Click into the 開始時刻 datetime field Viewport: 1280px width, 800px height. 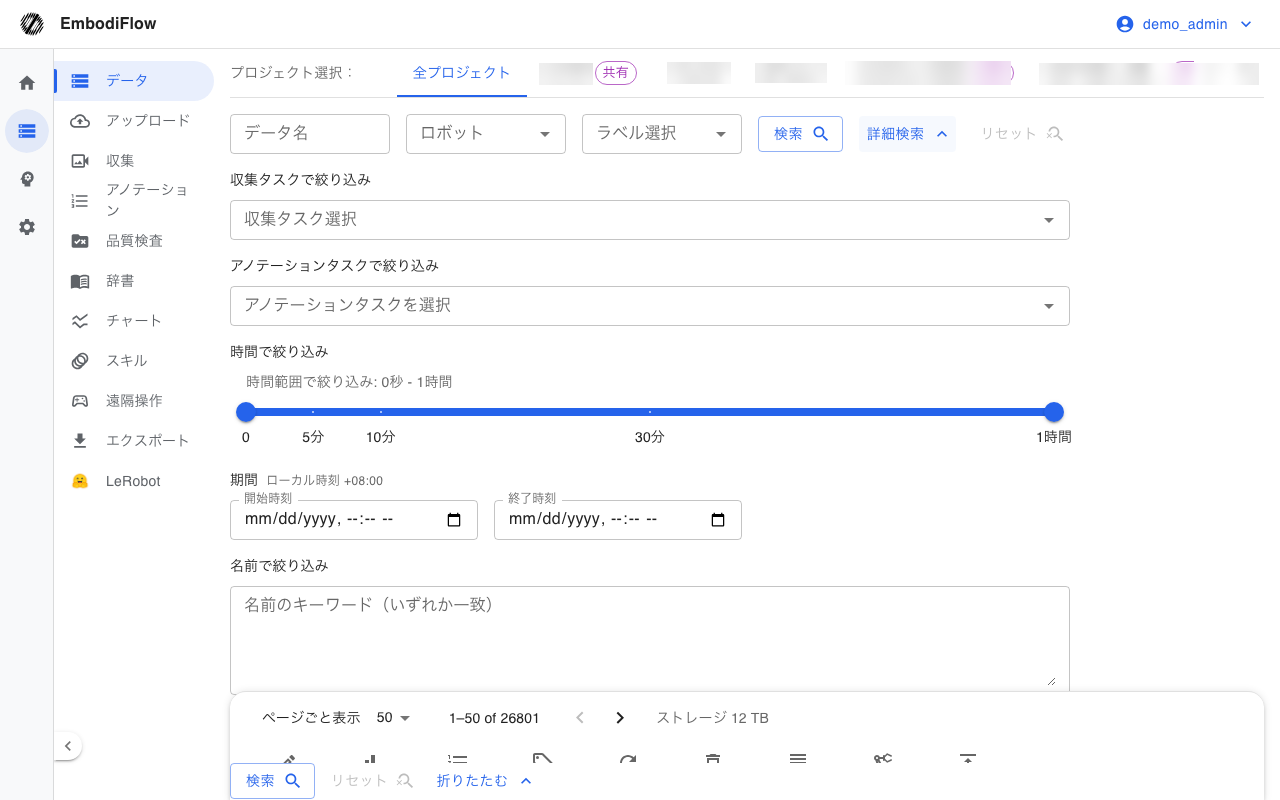coord(354,520)
